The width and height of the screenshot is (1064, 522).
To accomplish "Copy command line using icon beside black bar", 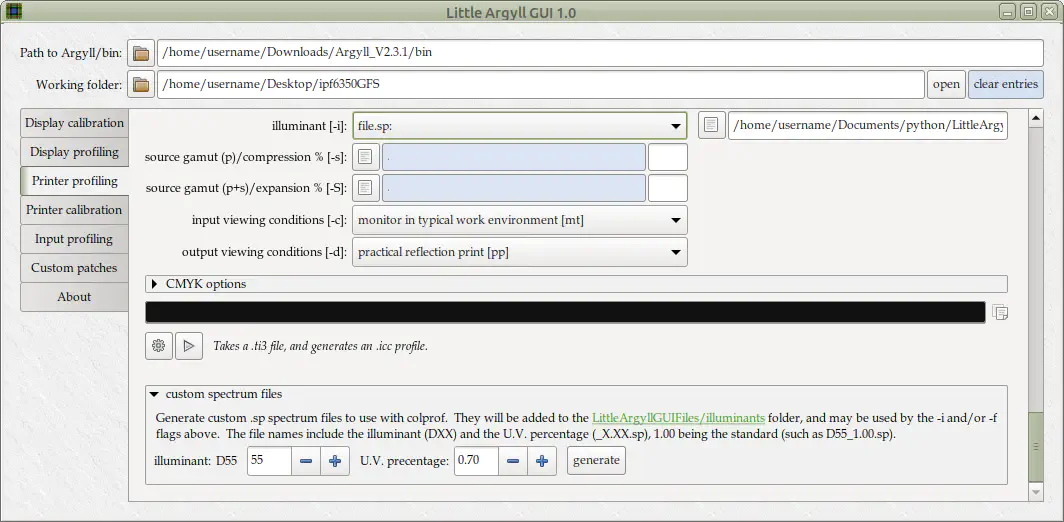I will (x=1000, y=312).
